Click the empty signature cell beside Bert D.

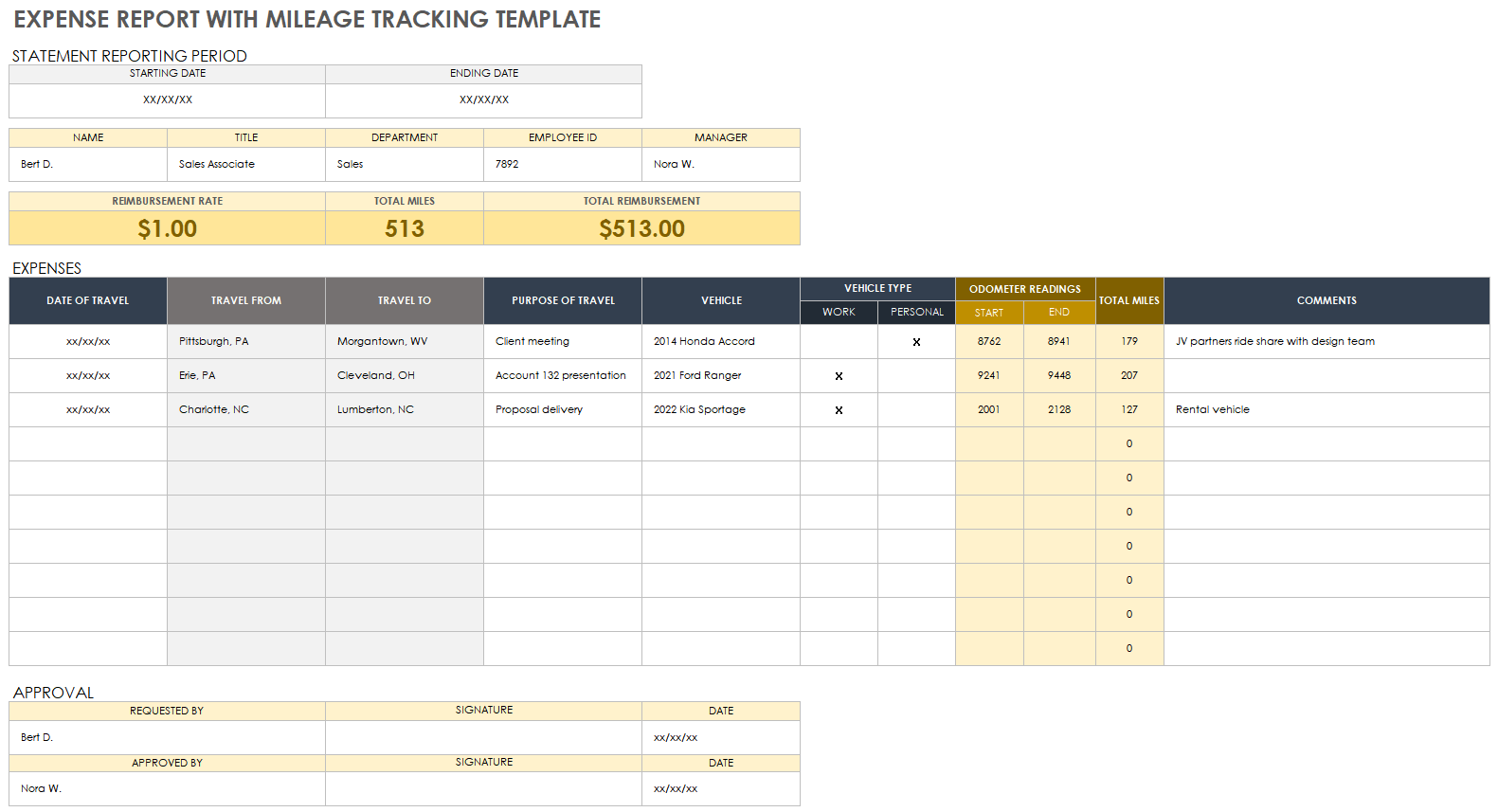click(483, 737)
